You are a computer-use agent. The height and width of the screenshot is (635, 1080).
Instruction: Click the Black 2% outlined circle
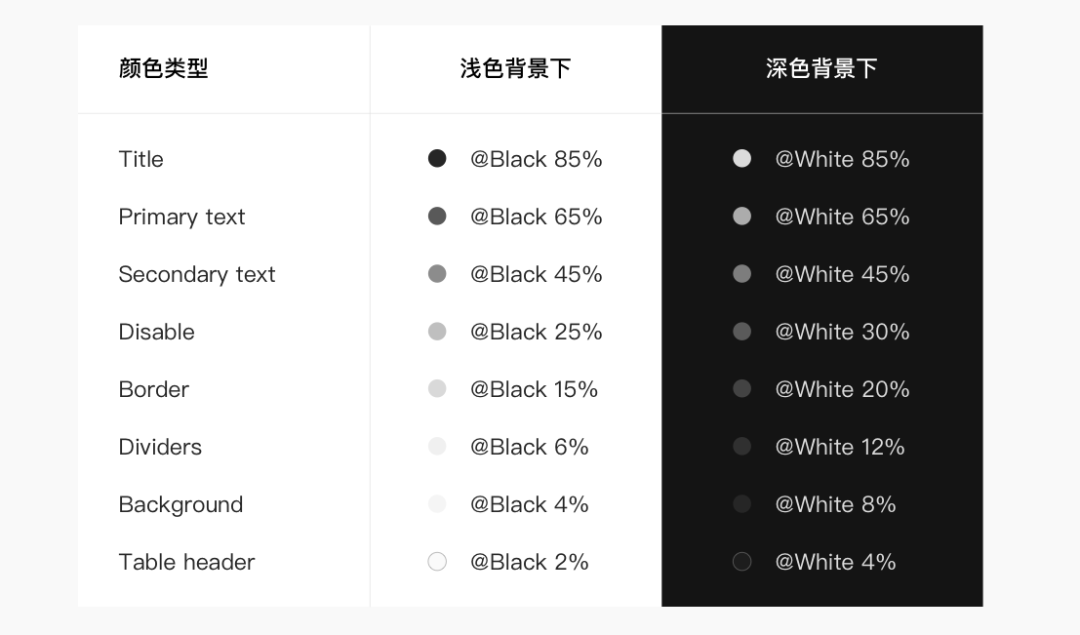(437, 561)
